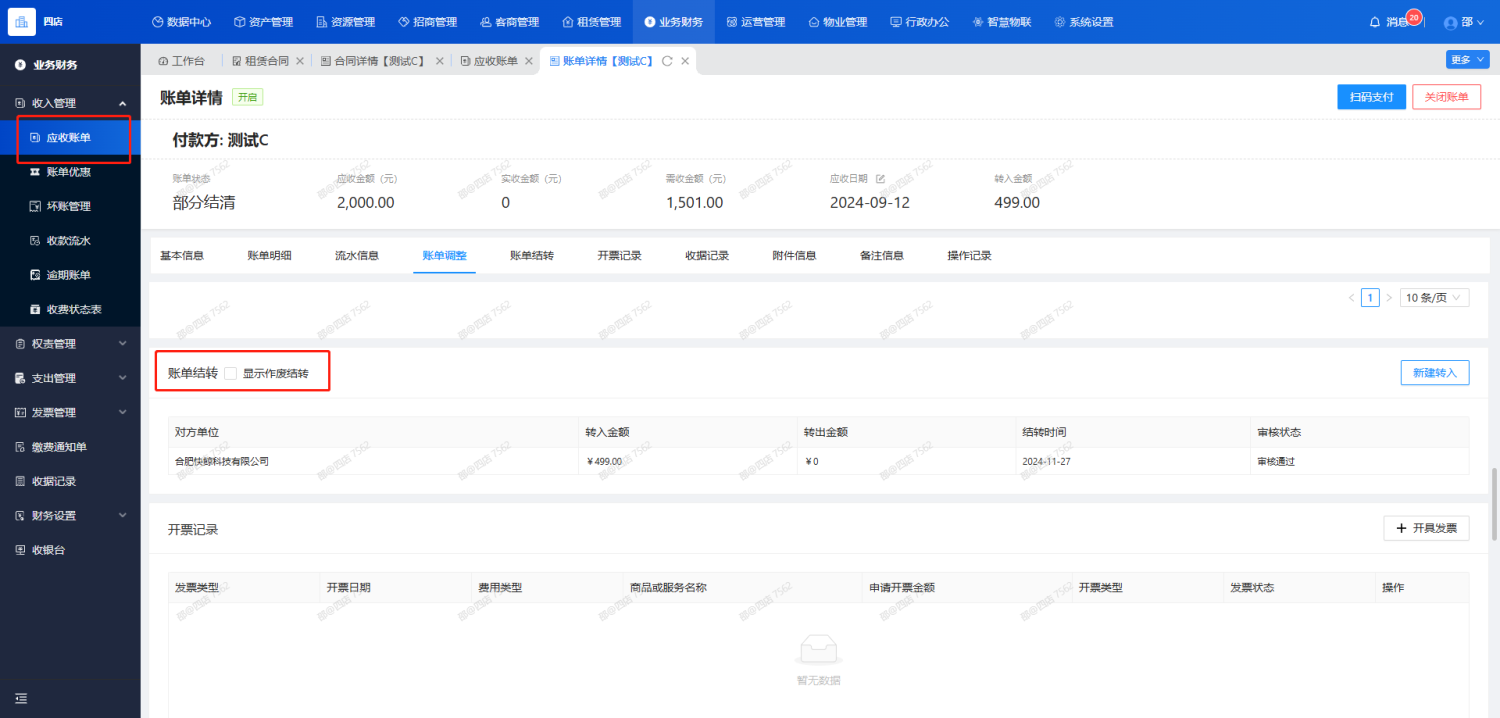Expand the 权责管理 sidebar group
Screen dimensions: 1500x718
click(70, 344)
